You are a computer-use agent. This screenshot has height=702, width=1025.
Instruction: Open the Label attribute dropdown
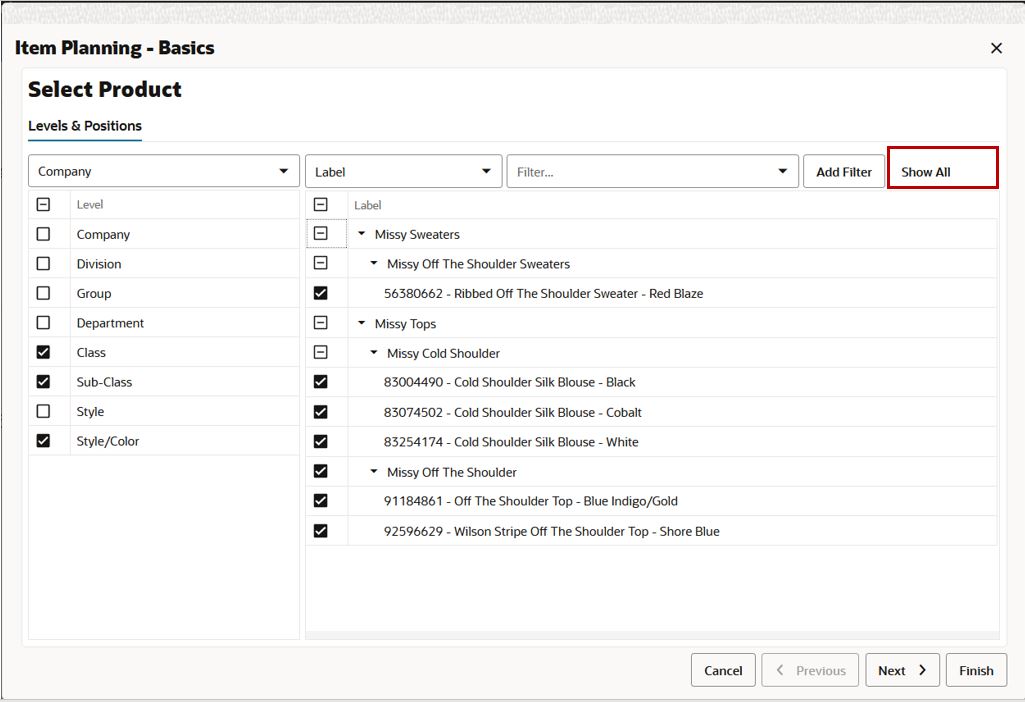pos(403,171)
